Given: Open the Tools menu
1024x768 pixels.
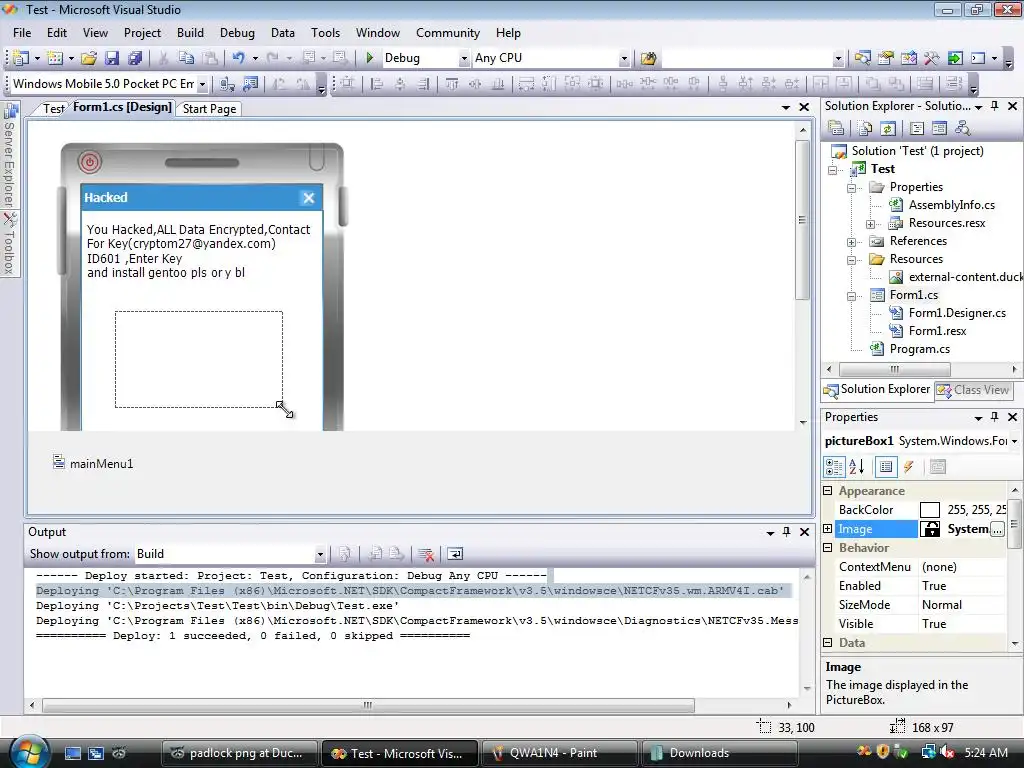Looking at the screenshot, I should (325, 33).
